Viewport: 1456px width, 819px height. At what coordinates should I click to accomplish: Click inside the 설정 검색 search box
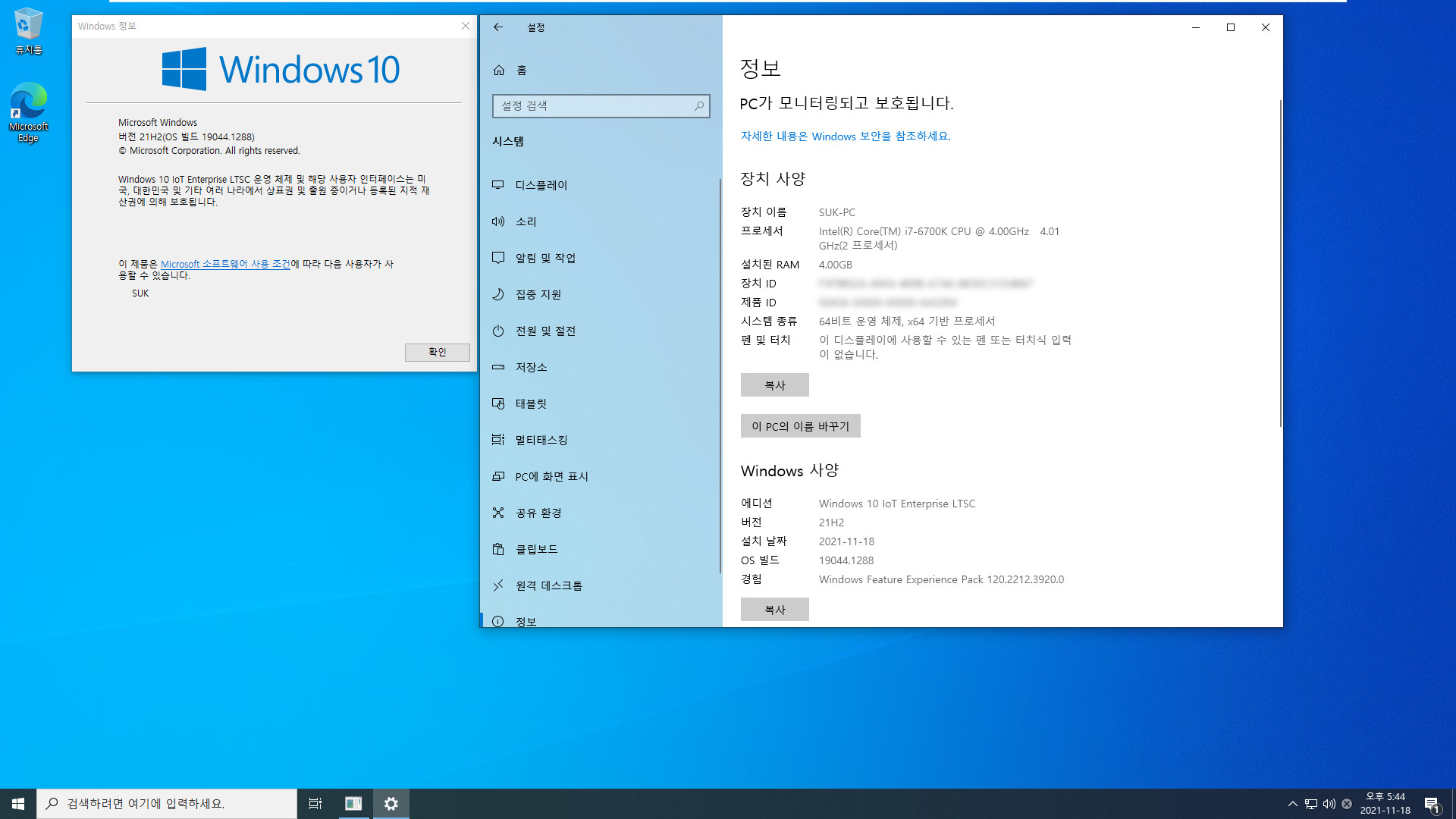tap(601, 105)
